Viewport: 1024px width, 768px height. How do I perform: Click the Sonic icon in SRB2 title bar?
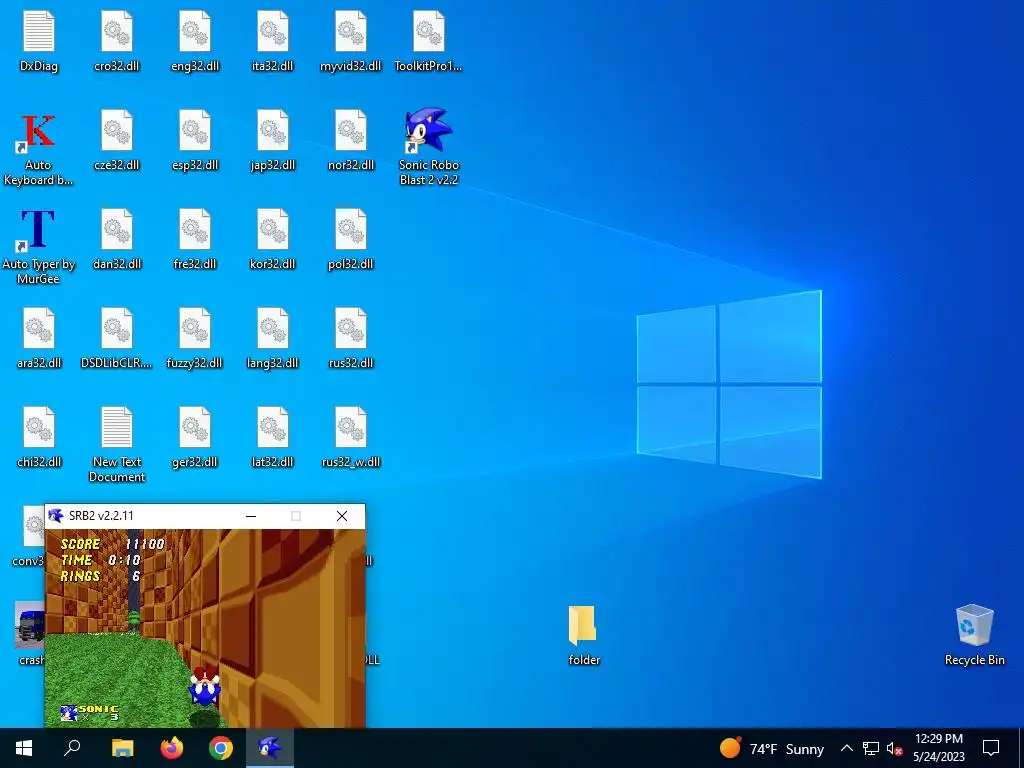click(56, 516)
